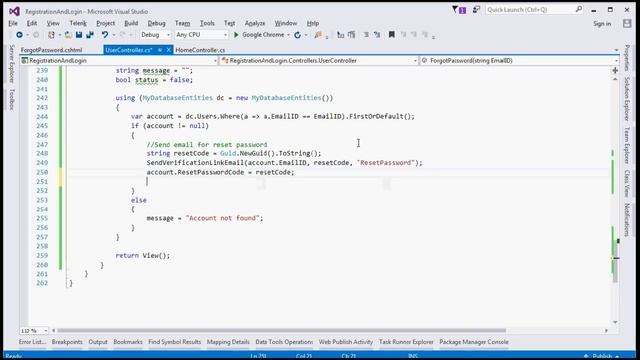The height and width of the screenshot is (360, 640).
Task: Click the Increase line indent icon
Action: tap(351, 35)
